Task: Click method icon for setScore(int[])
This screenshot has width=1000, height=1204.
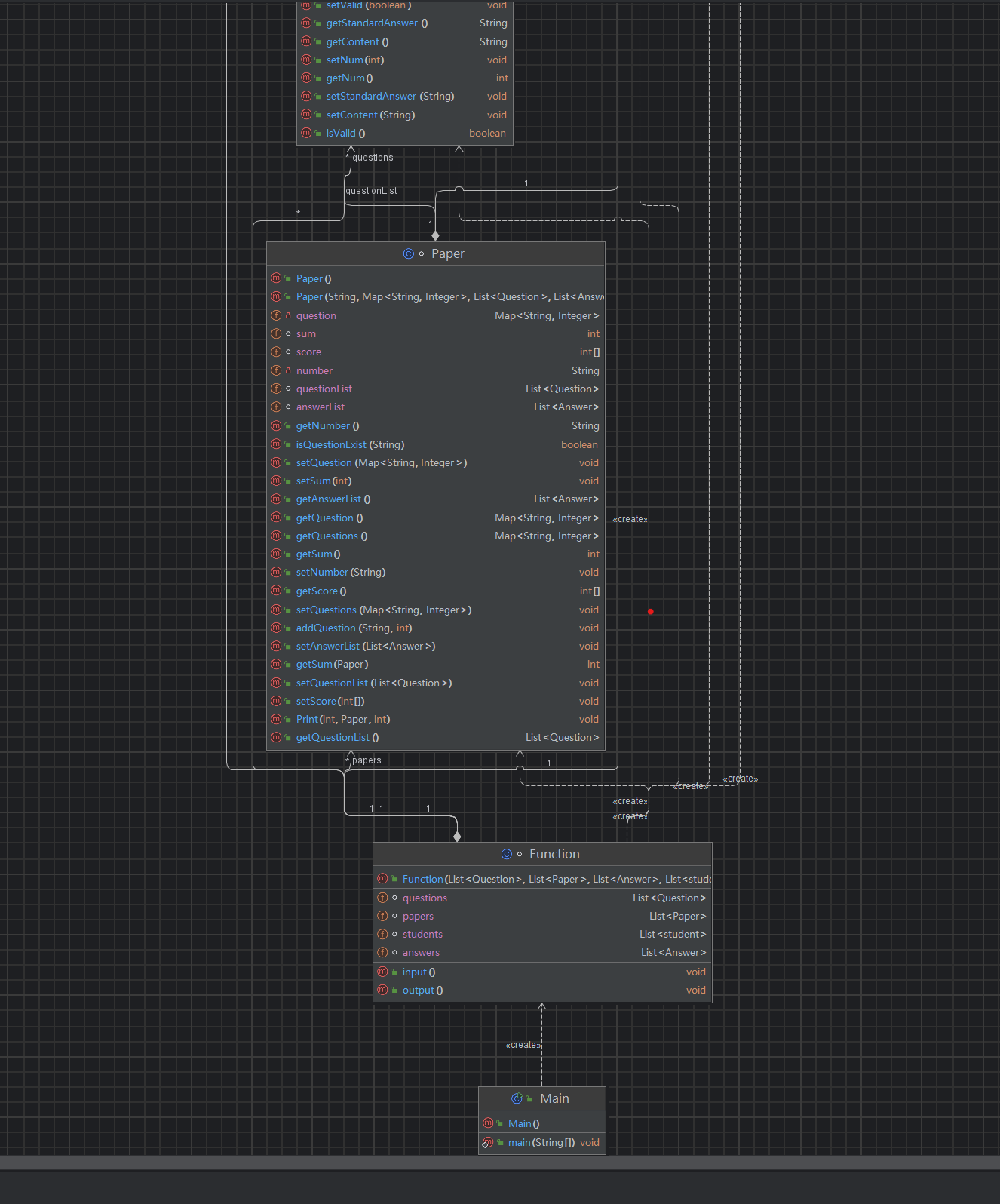Action: point(276,701)
